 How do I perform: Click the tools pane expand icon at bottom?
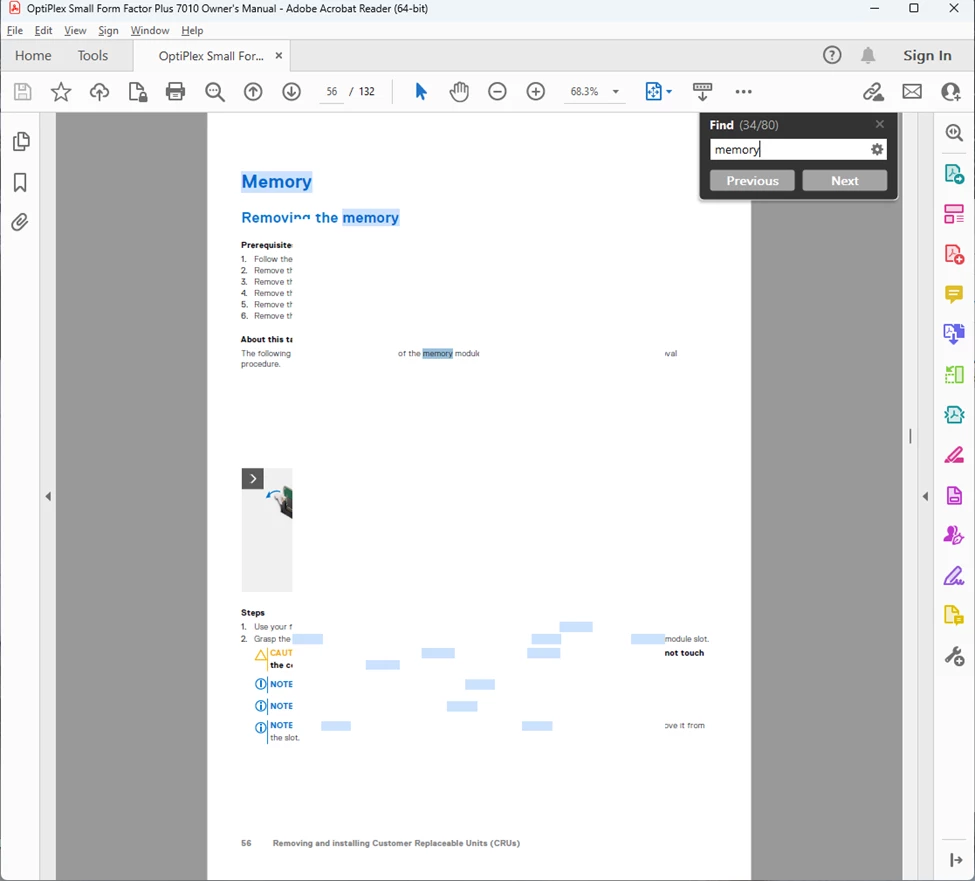[955, 860]
